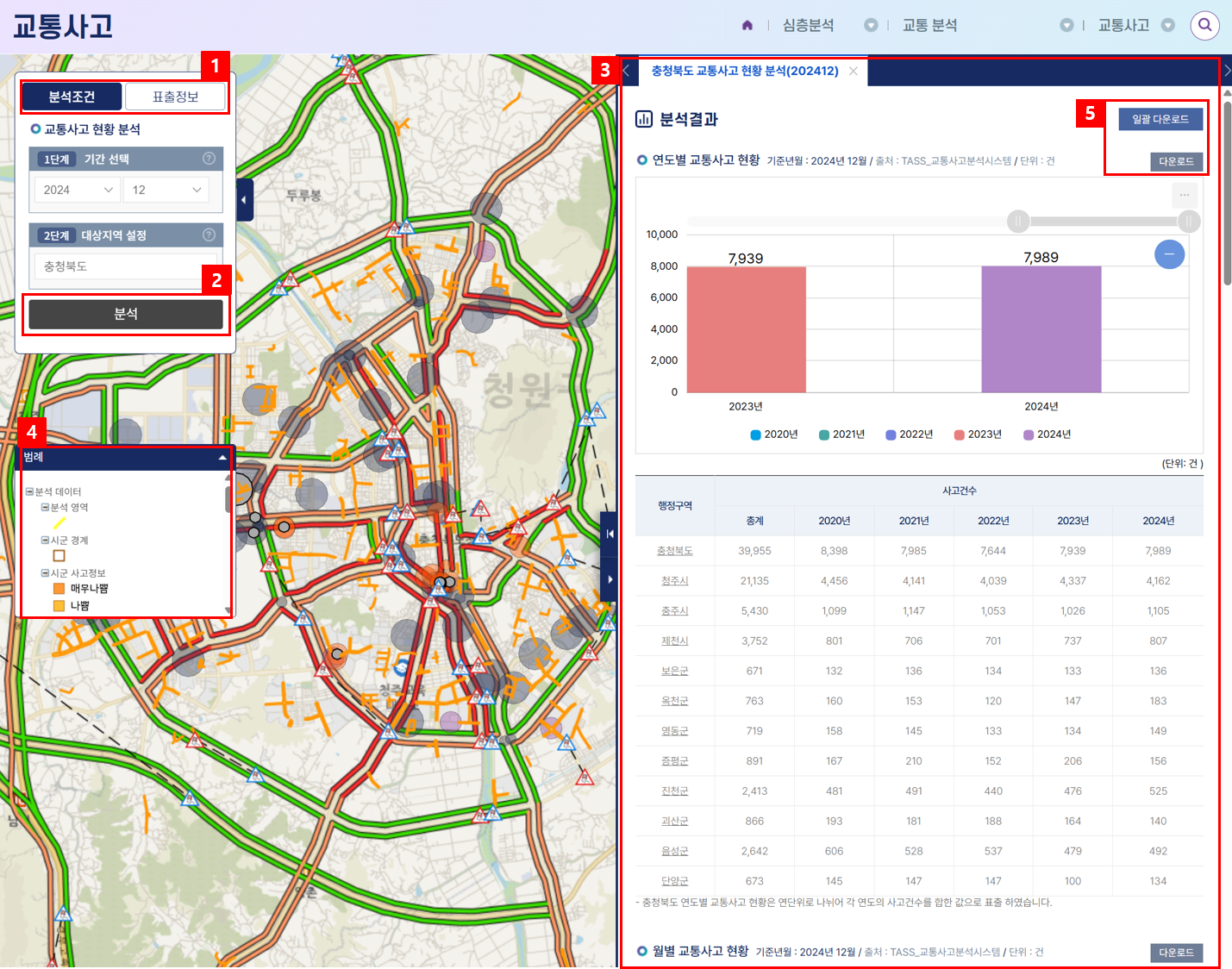The width and height of the screenshot is (1232, 969).
Task: Click help icon beside 기간 선택
Action: [209, 159]
